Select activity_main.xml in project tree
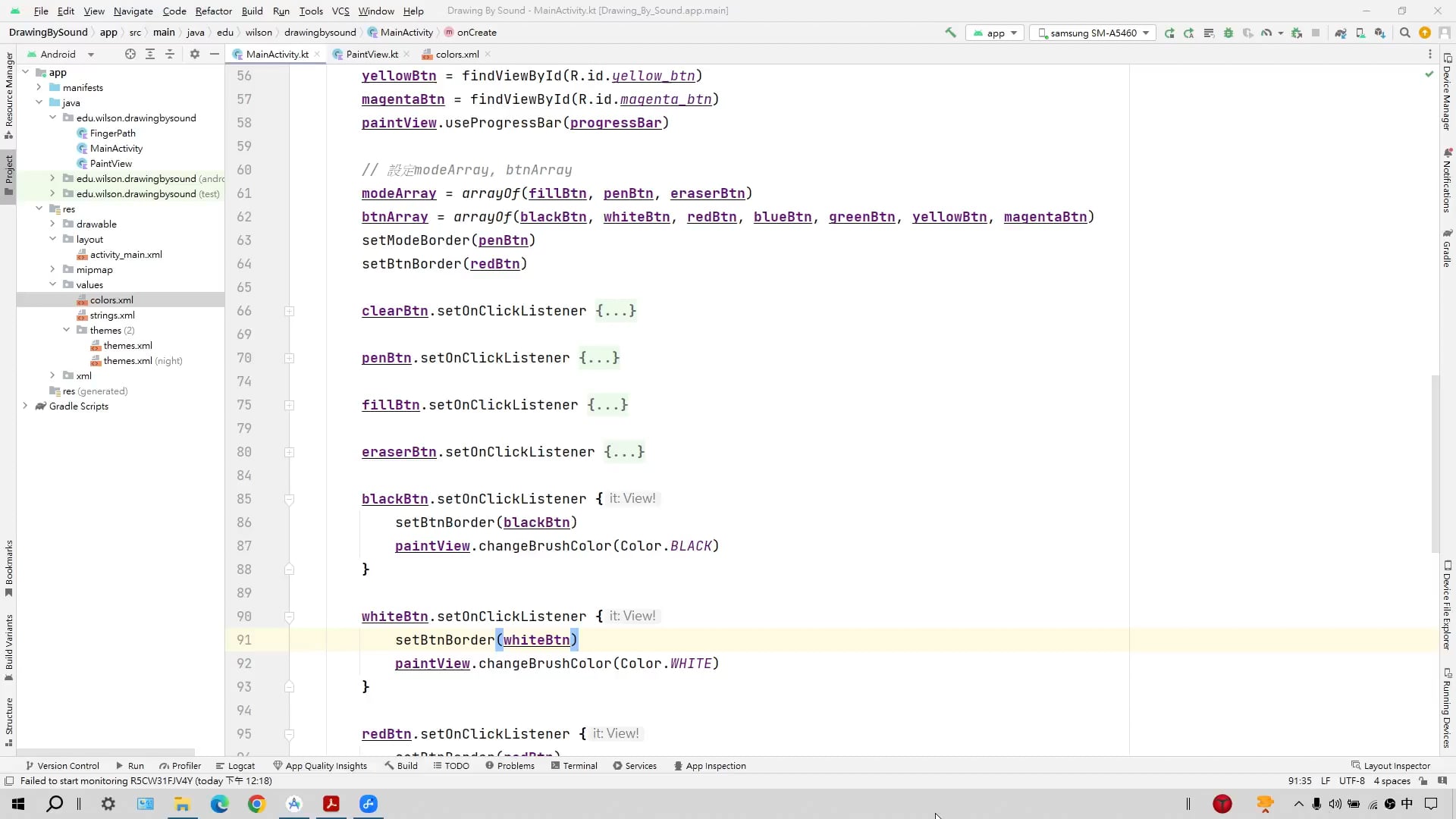 (126, 255)
